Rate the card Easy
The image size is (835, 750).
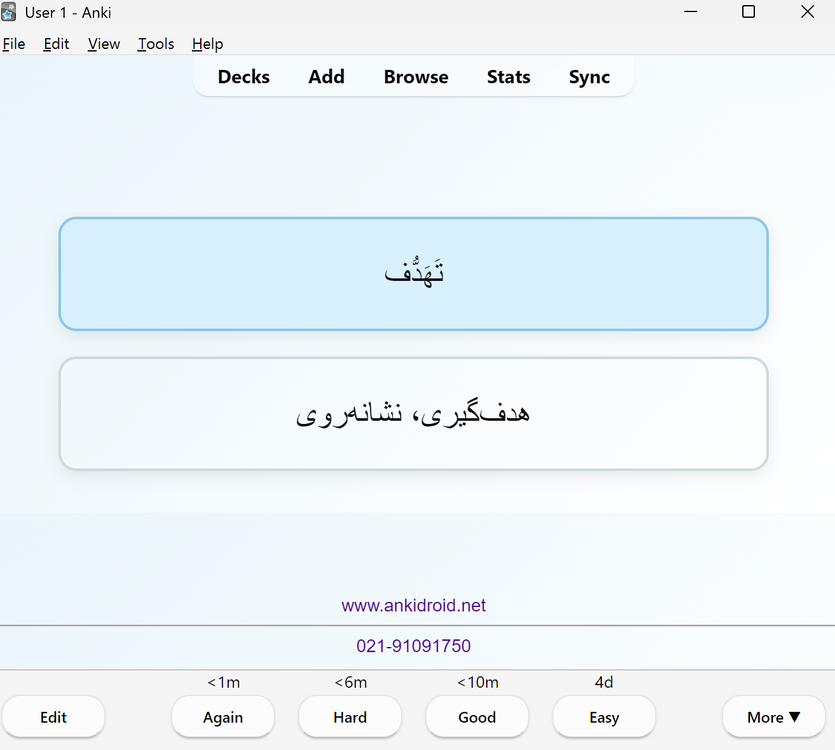tap(604, 717)
